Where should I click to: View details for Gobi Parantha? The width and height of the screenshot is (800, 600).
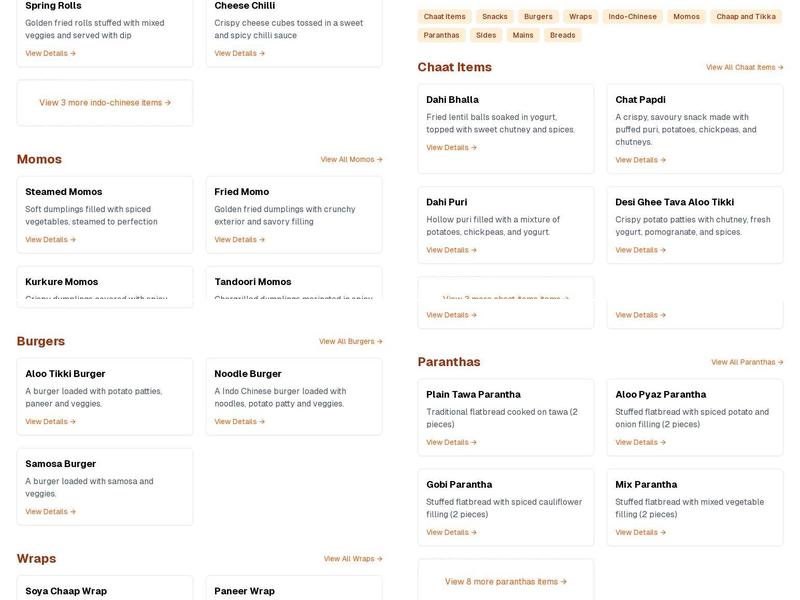pos(451,533)
